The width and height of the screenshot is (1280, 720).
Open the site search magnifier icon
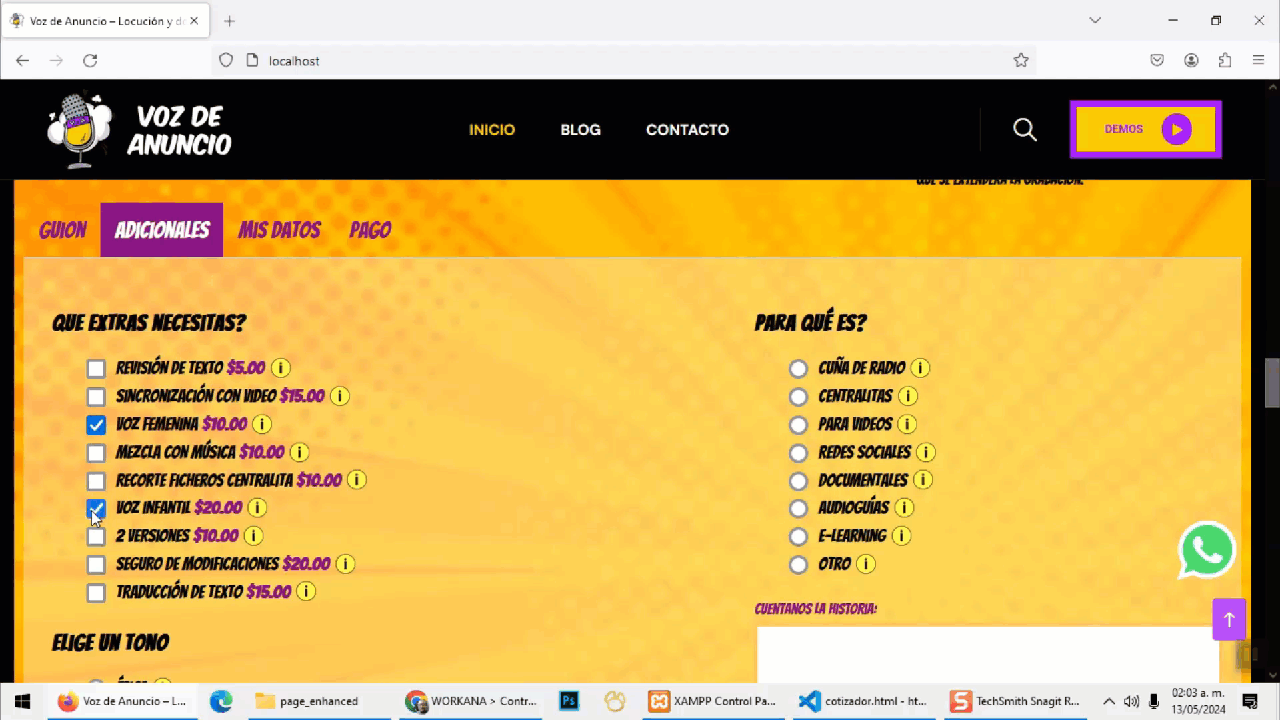click(x=1024, y=129)
